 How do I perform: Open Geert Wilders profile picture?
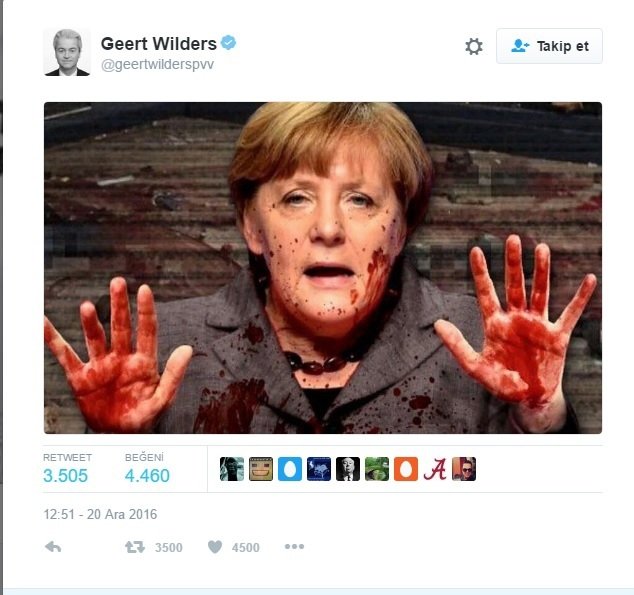[67, 52]
